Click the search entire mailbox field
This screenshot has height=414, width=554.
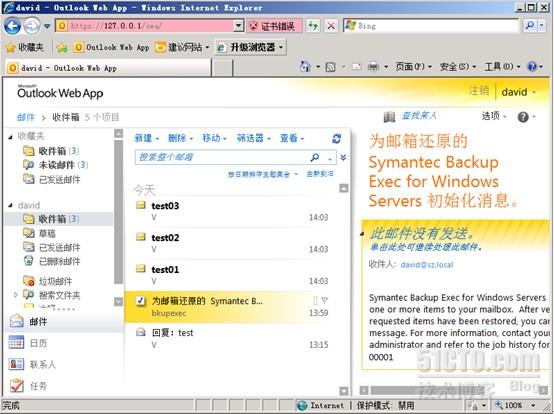coord(222,157)
